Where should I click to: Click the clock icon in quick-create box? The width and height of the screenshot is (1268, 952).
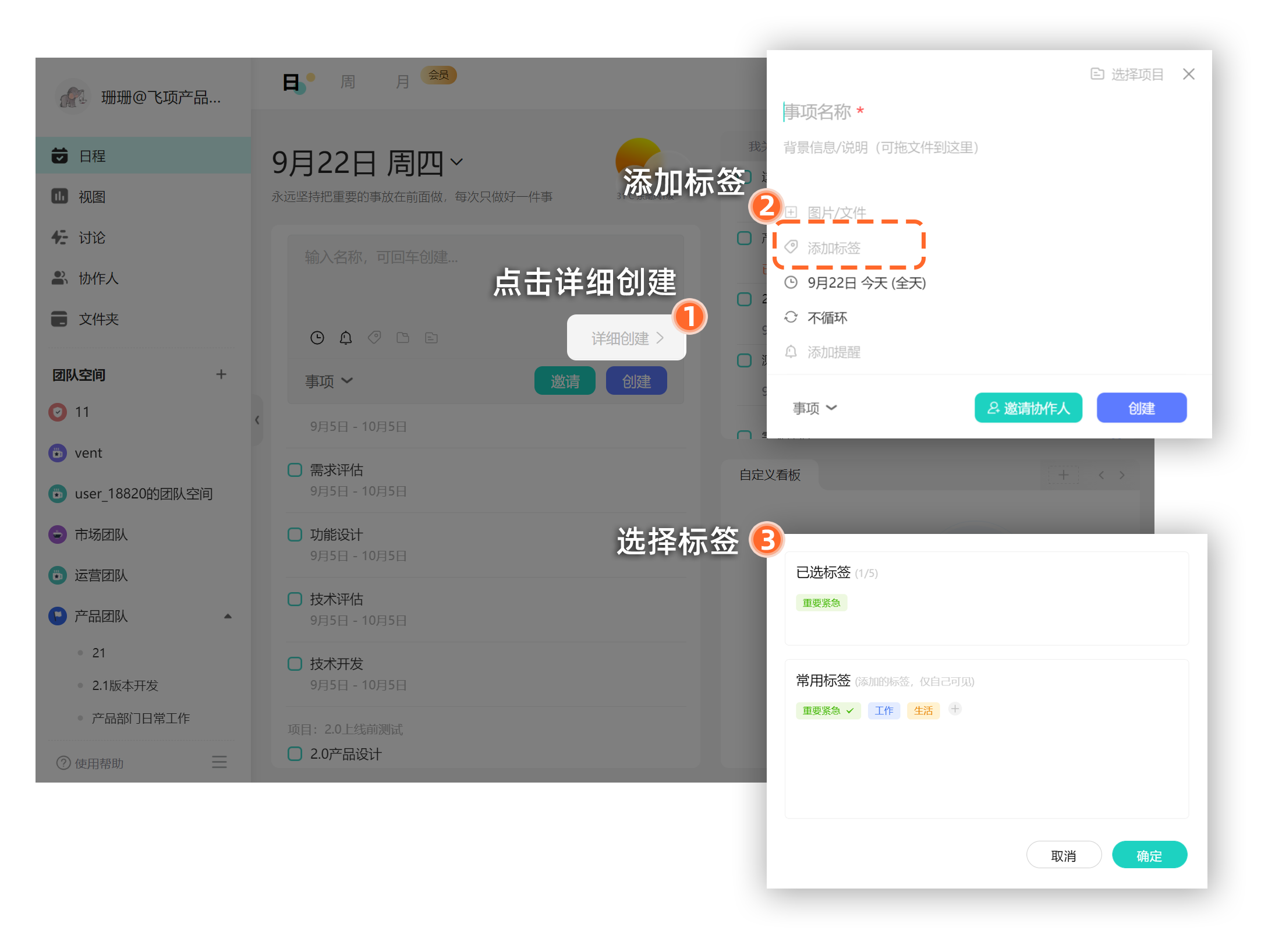(317, 338)
